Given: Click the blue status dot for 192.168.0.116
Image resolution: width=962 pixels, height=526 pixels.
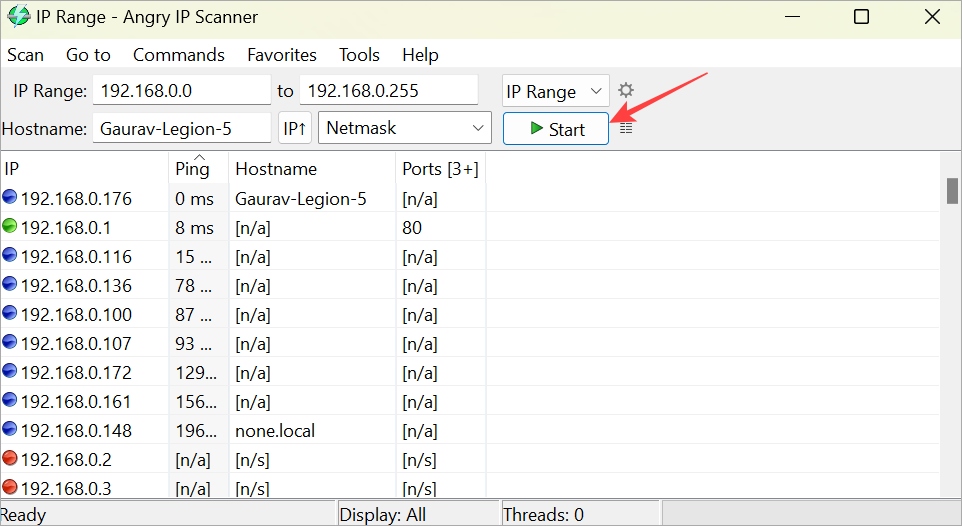Looking at the screenshot, I should (10, 255).
